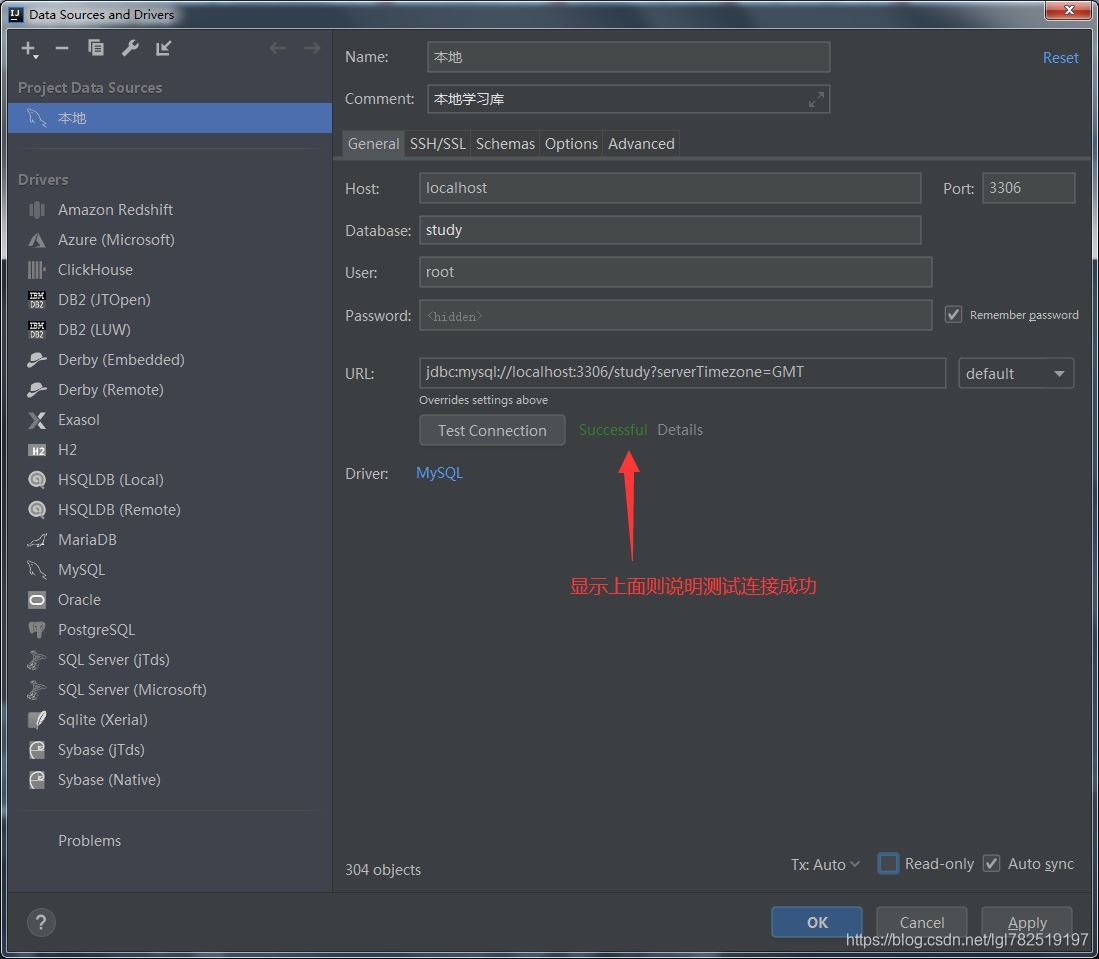Click into the Password field

(x=676, y=315)
